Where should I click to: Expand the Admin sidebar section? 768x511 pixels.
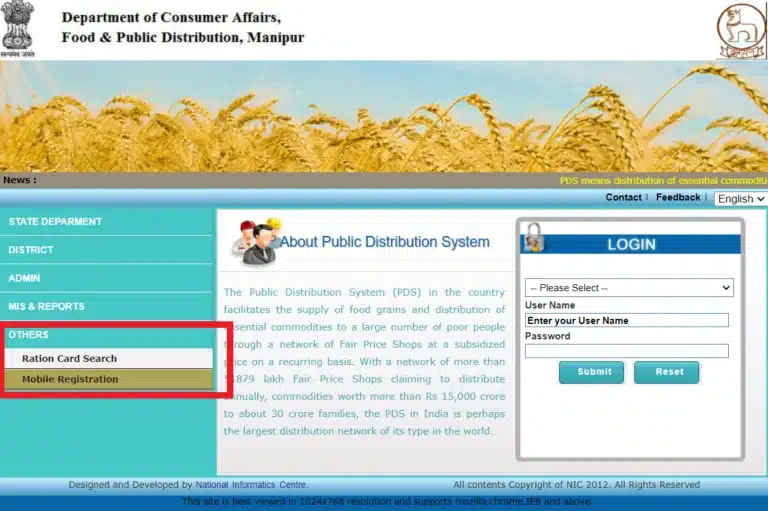pyautogui.click(x=25, y=278)
